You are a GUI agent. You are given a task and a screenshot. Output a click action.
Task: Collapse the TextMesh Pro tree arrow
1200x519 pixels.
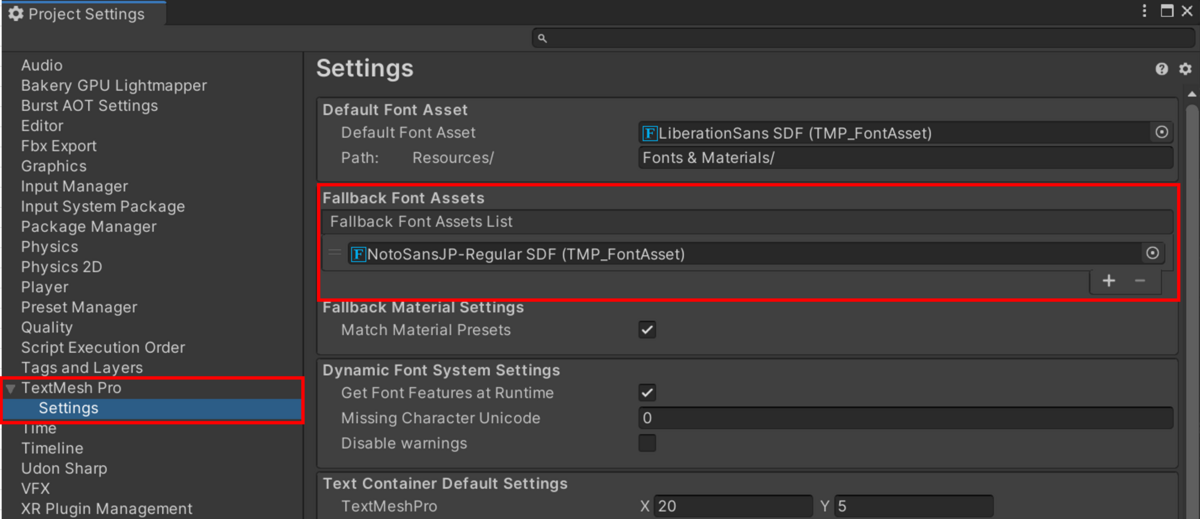pyautogui.click(x=11, y=388)
